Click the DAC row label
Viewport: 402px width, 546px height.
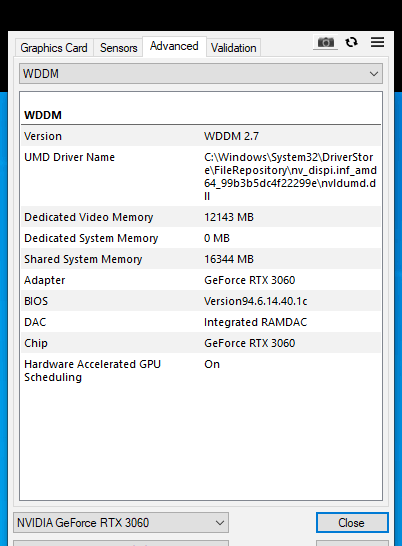coord(35,322)
